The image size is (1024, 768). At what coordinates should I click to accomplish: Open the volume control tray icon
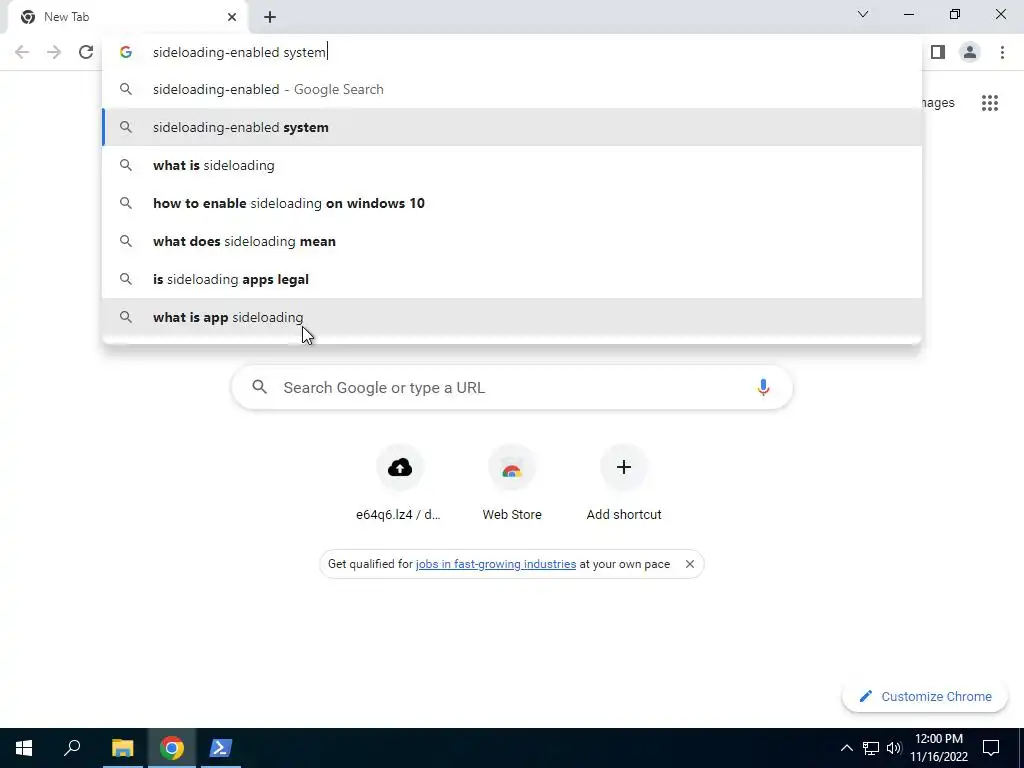(894, 748)
